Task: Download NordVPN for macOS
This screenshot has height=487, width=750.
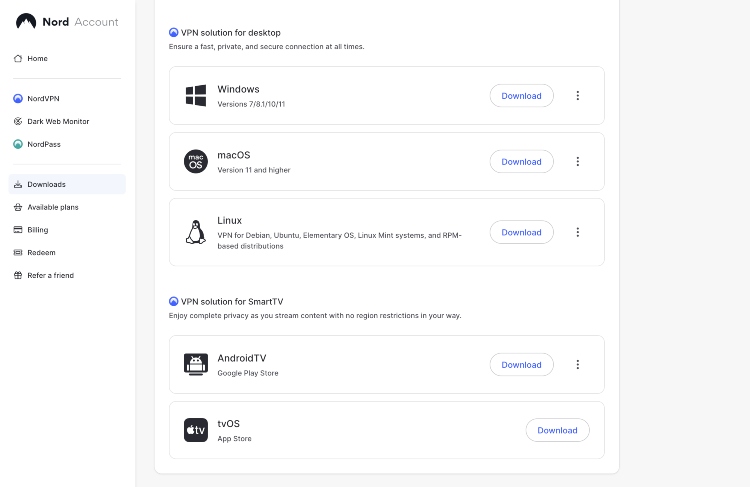Action: [x=521, y=162]
